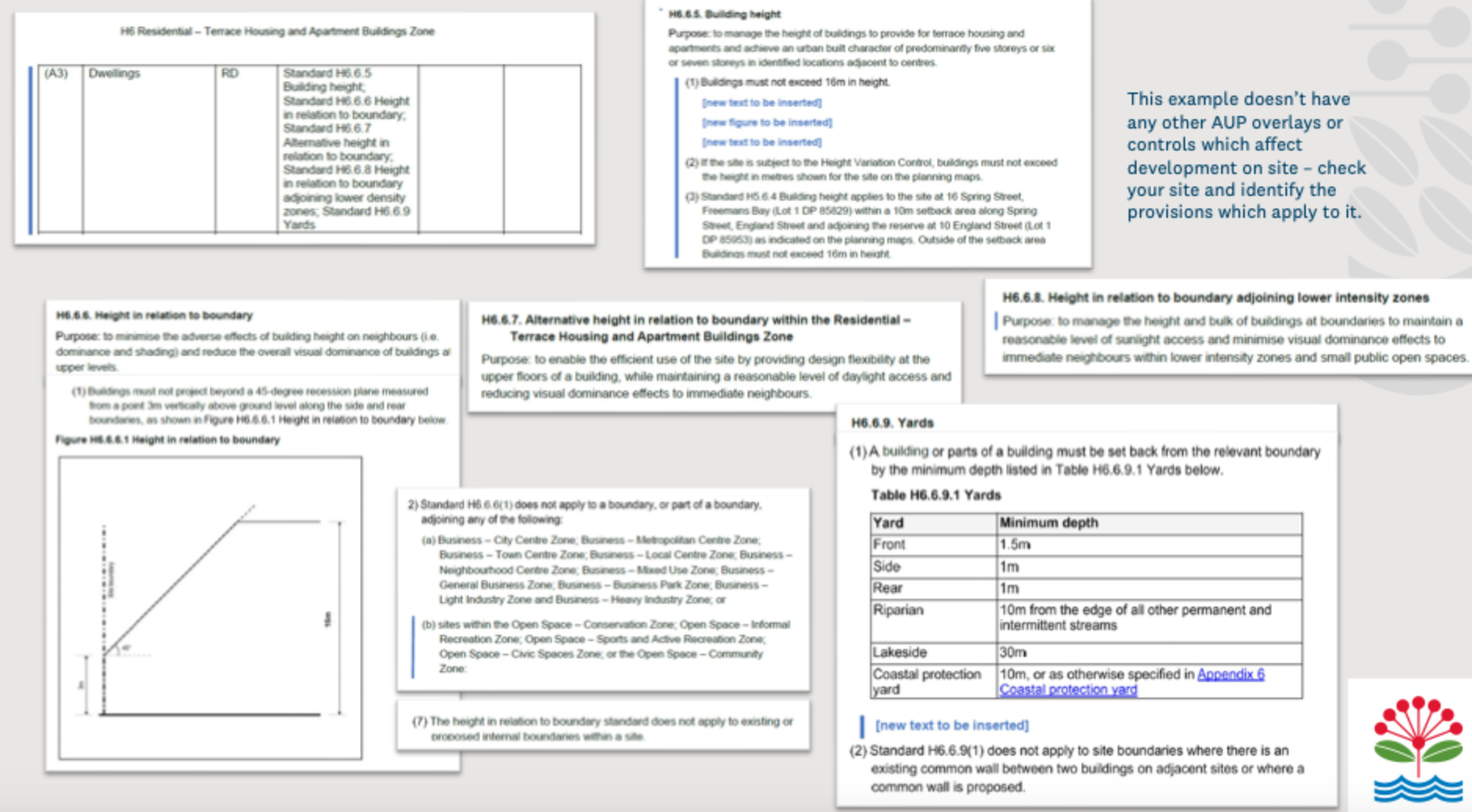Click the height in relation to boundary diagram
Viewport: 1472px width, 812px height.
point(210,608)
